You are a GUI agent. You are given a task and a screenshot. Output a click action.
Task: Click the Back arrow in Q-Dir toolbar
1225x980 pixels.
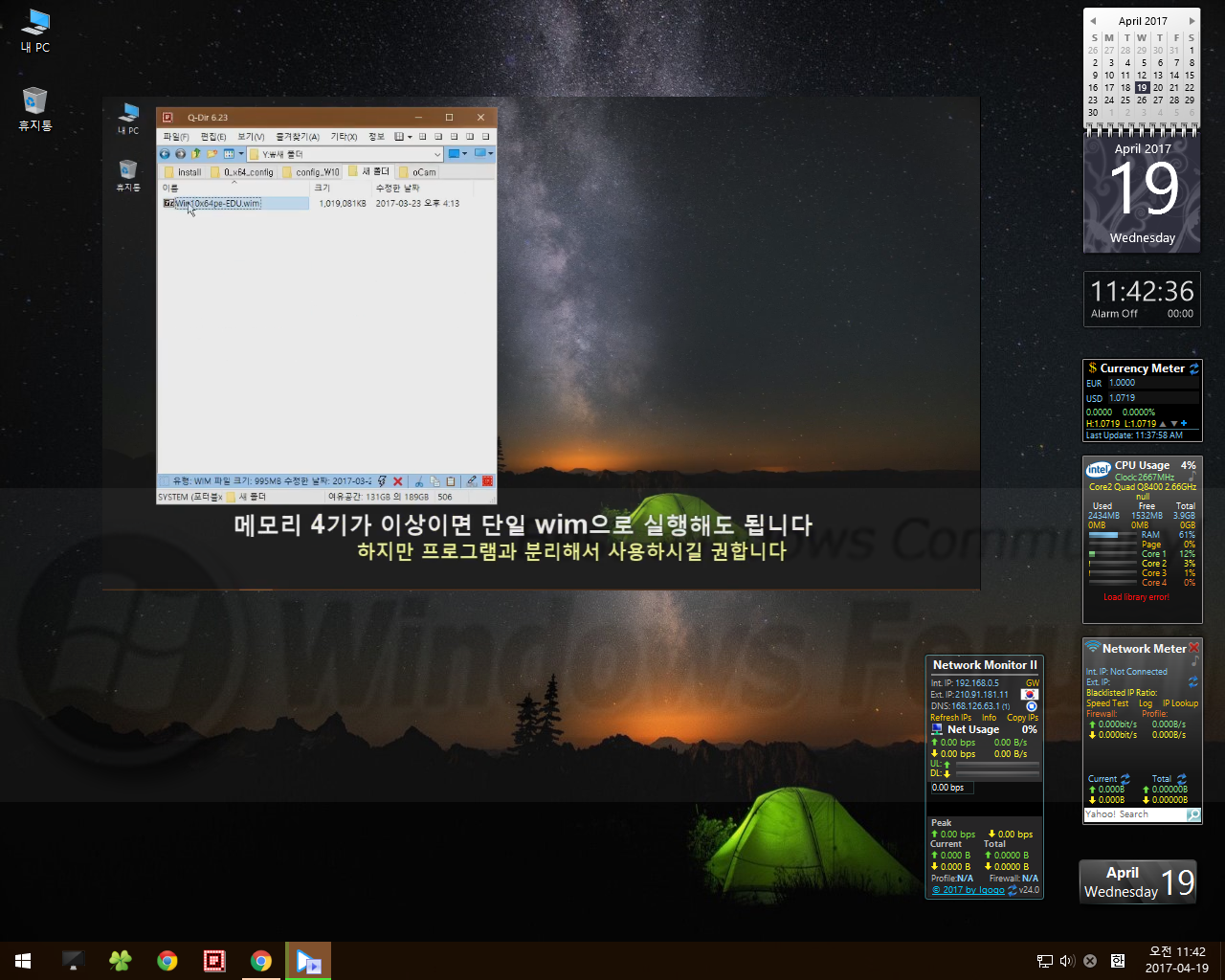165,153
